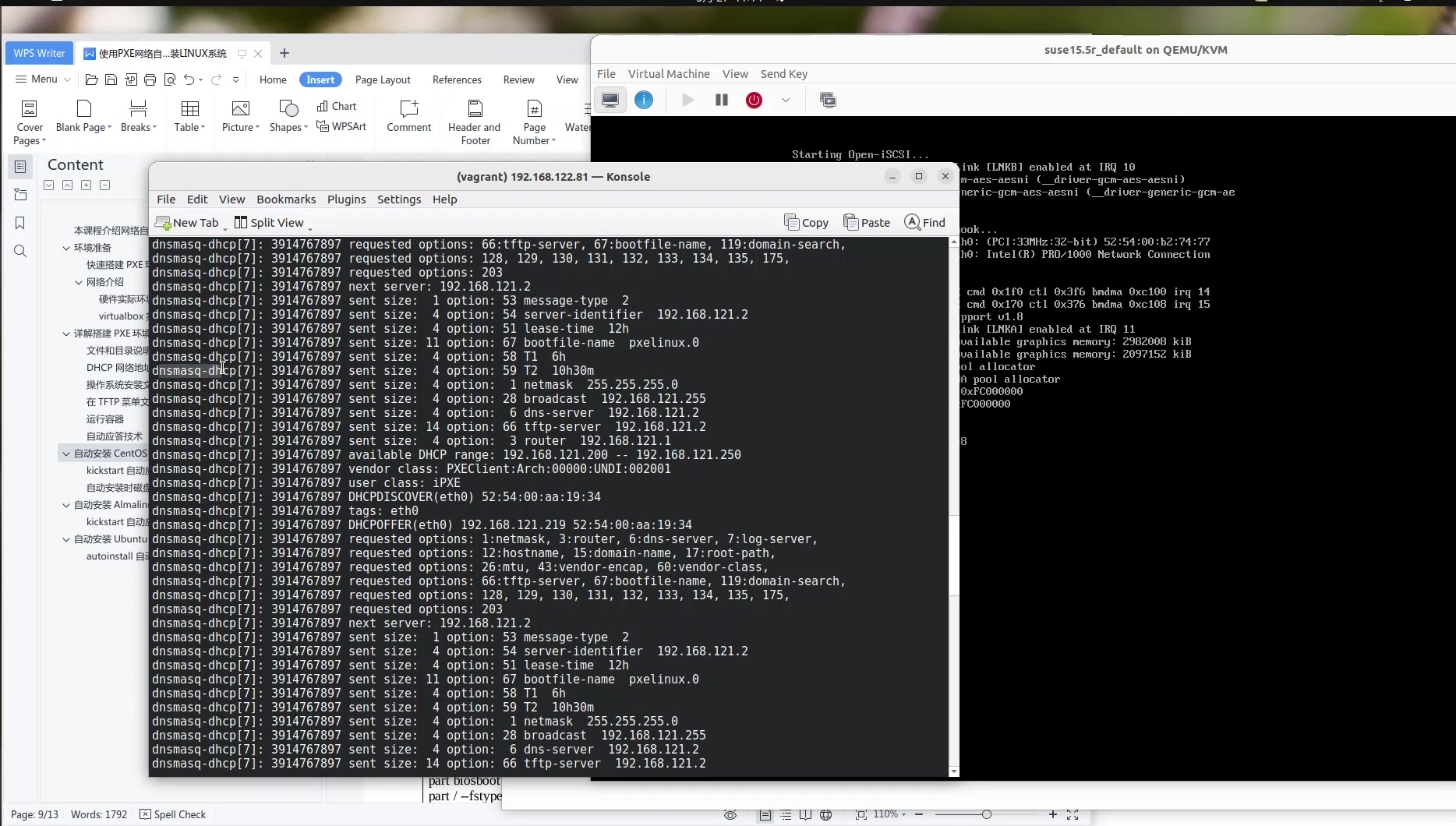Image resolution: width=1456 pixels, height=826 pixels.
Task: Open the shutdown options dropdown arrow
Action: [x=786, y=100]
